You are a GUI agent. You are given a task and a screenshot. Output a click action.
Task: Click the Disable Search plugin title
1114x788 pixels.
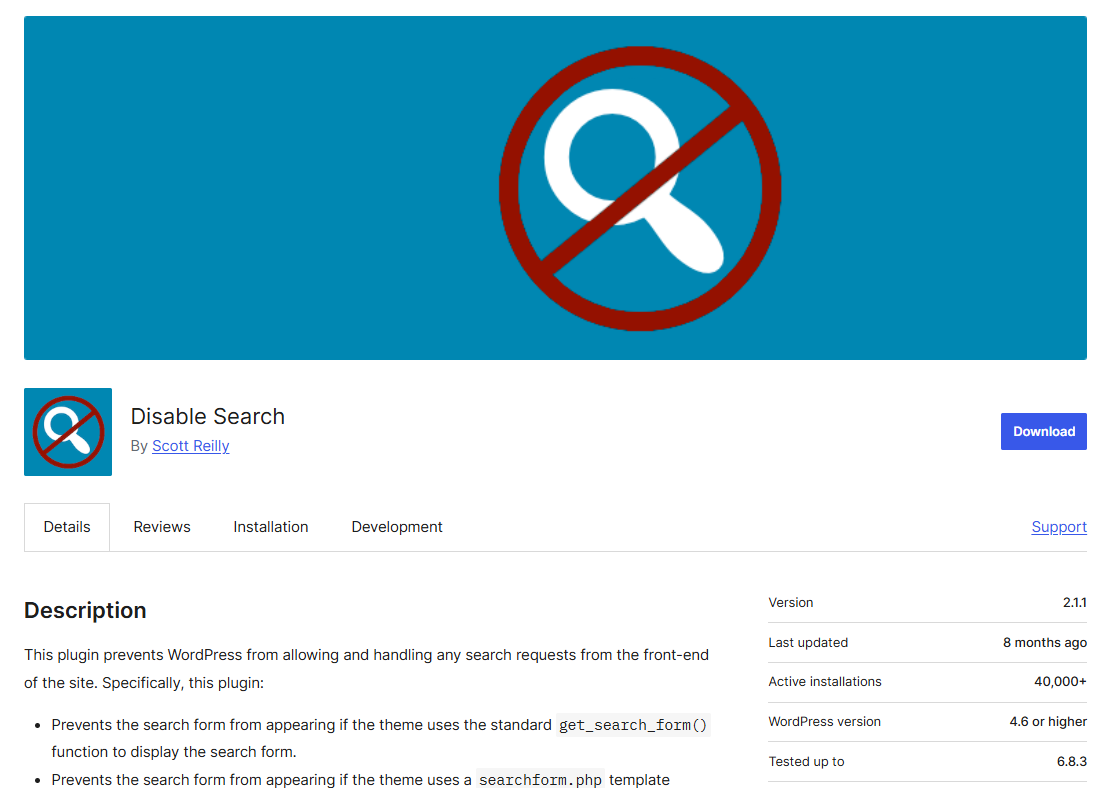pos(207,416)
